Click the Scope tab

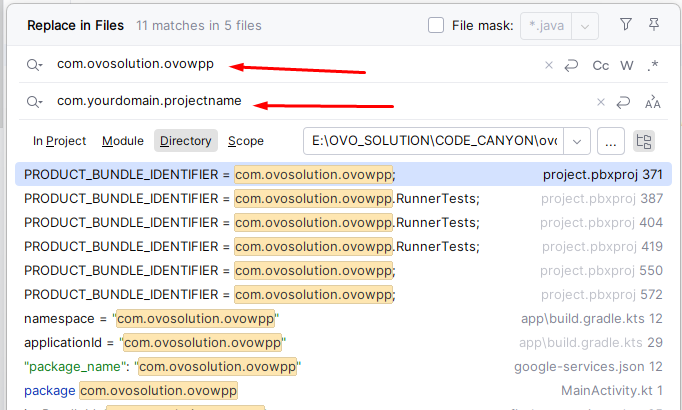coord(246,141)
